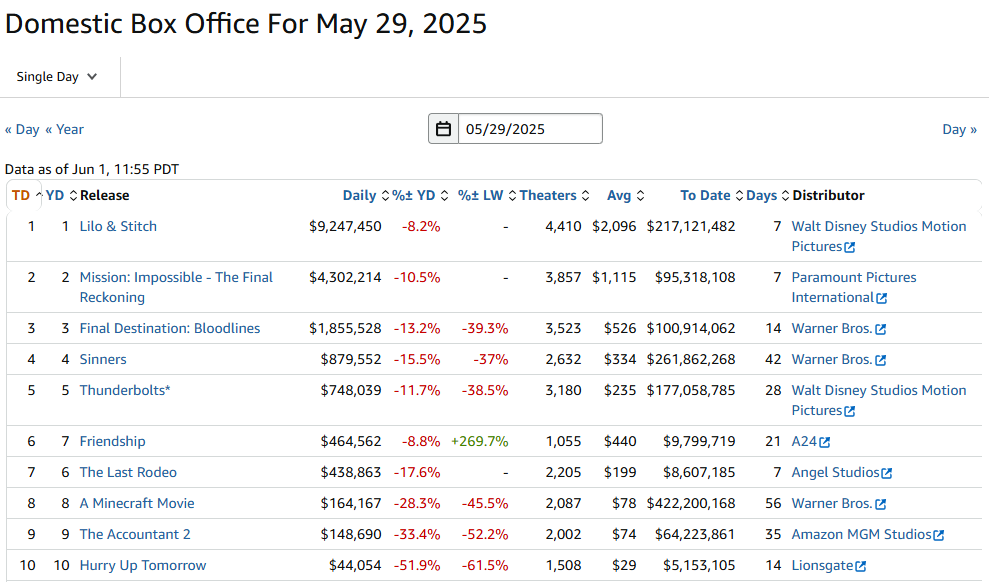Click the $100,914,062 to-date total
989x582 pixels.
(691, 329)
